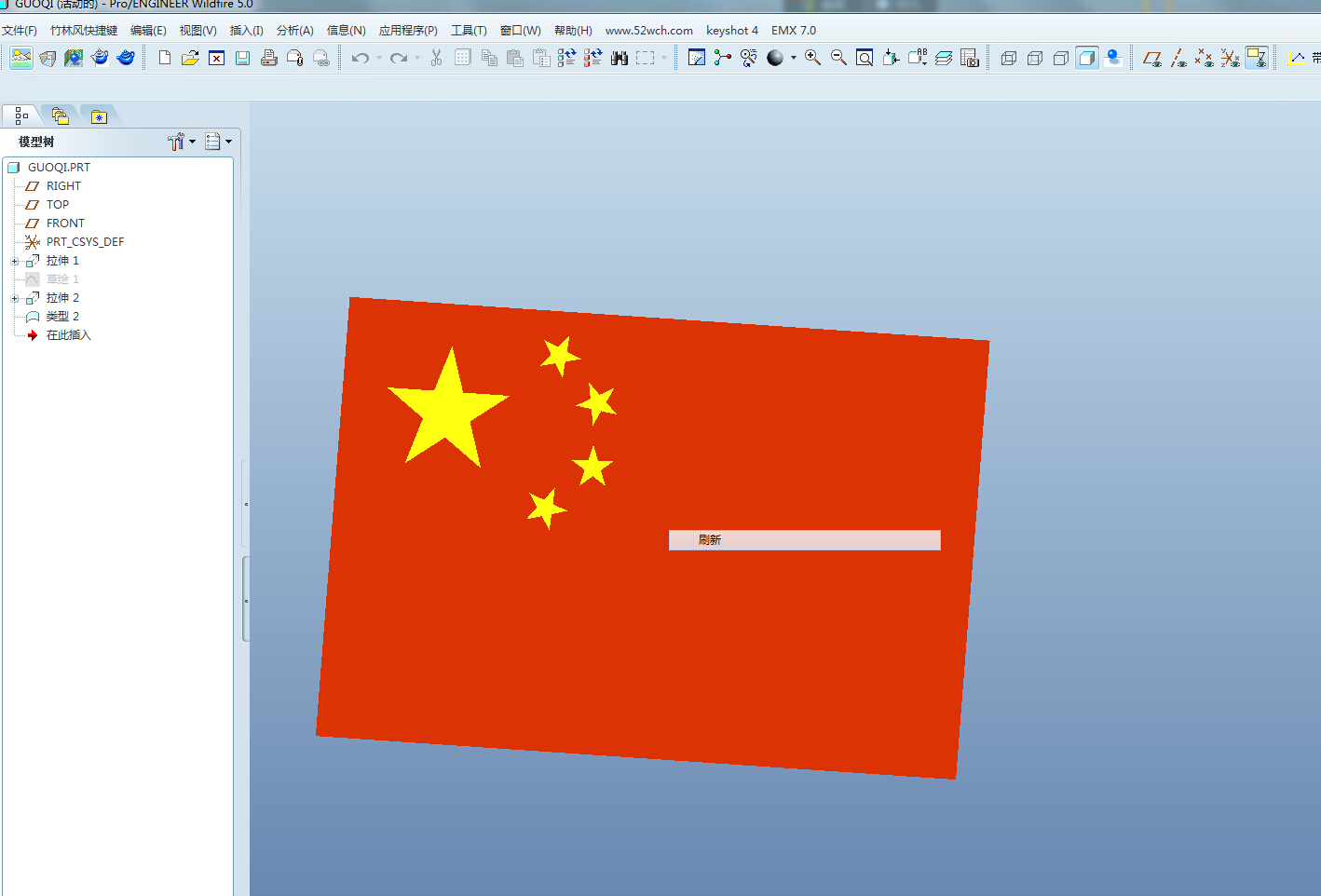Click the Zoom Out magnifier icon
The width and height of the screenshot is (1321, 896).
click(x=838, y=58)
